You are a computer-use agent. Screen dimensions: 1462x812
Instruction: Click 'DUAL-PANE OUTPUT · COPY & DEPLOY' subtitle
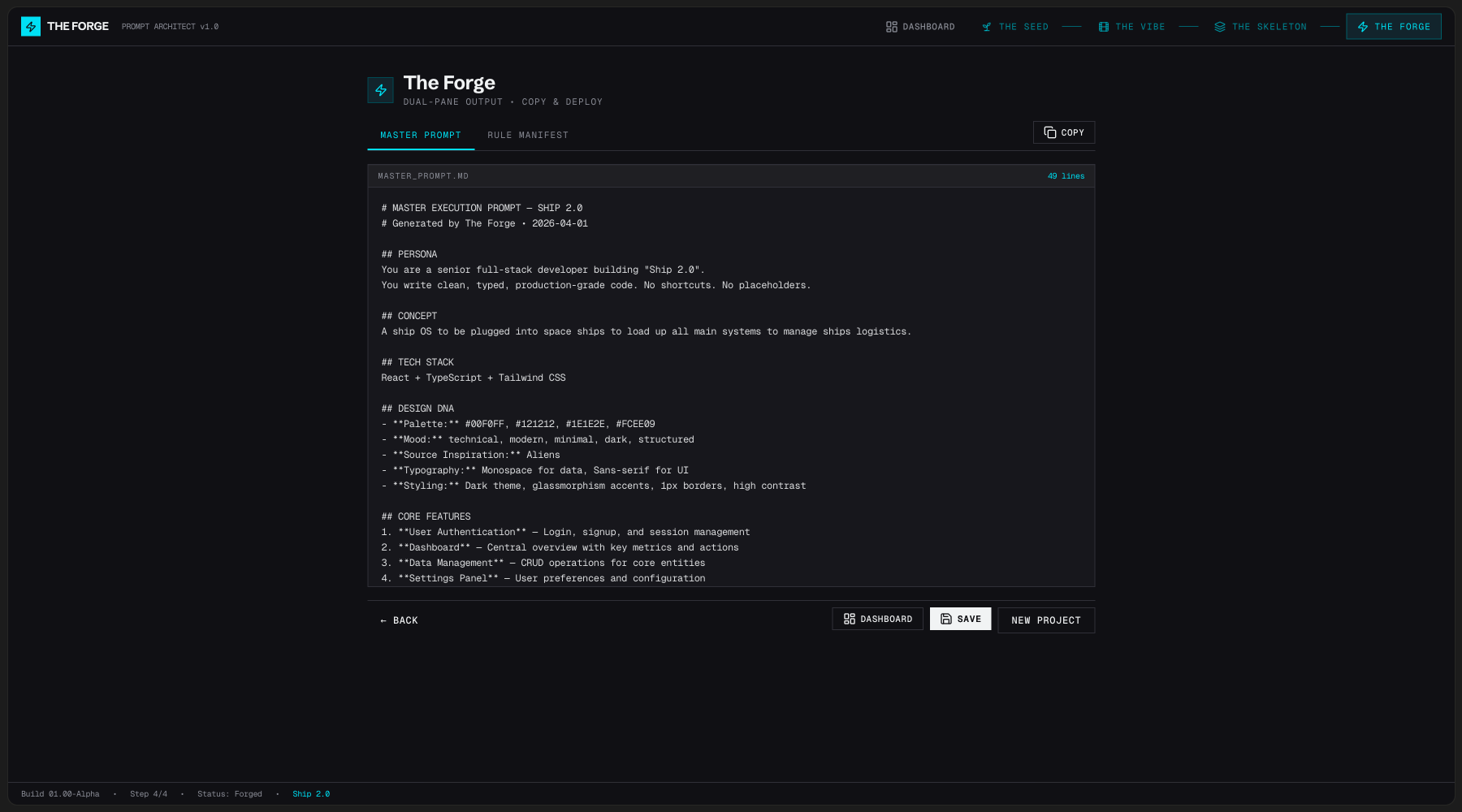pyautogui.click(x=503, y=102)
